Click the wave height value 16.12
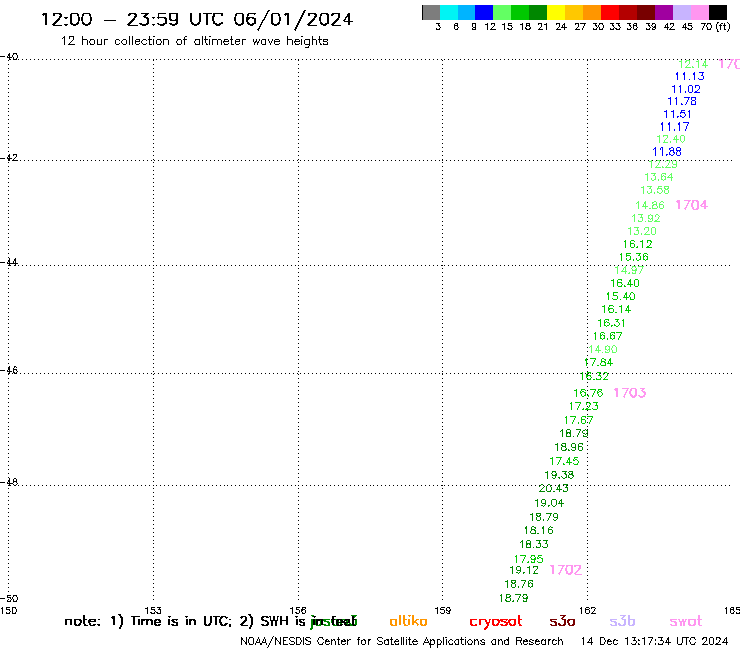This screenshot has width=740, height=650. (638, 245)
